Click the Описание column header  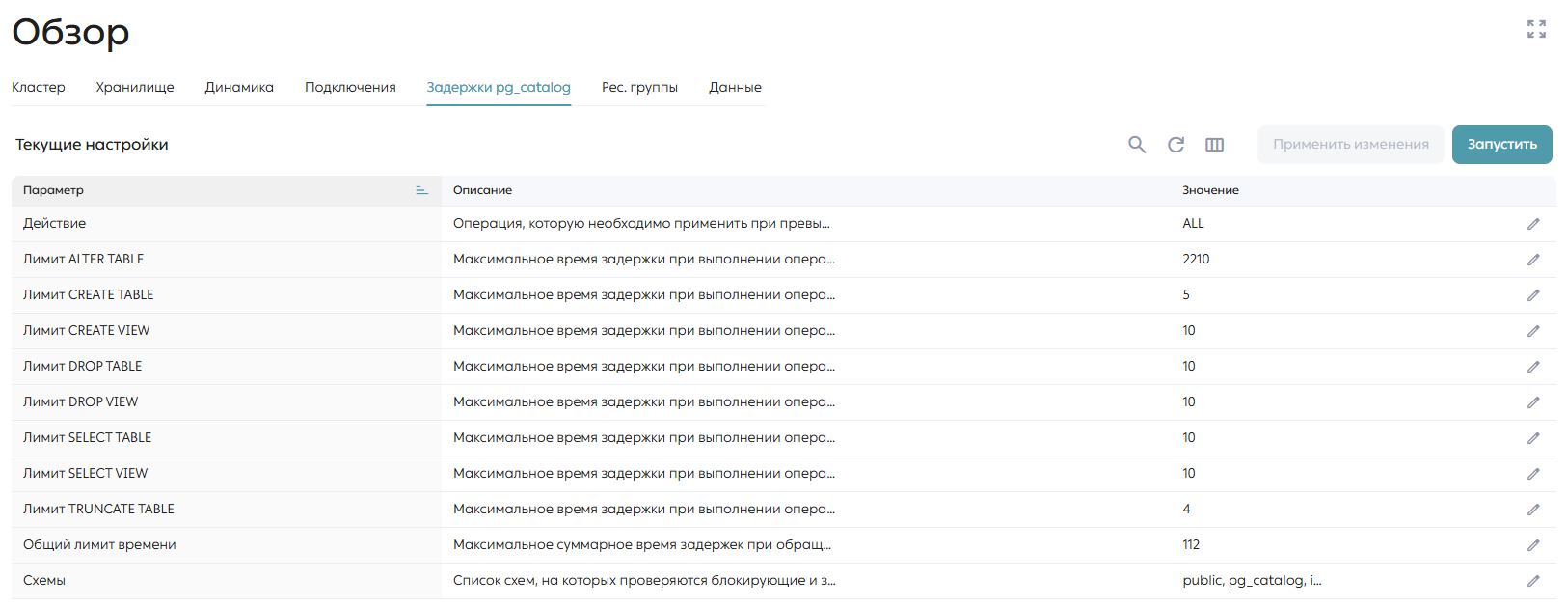point(482,190)
